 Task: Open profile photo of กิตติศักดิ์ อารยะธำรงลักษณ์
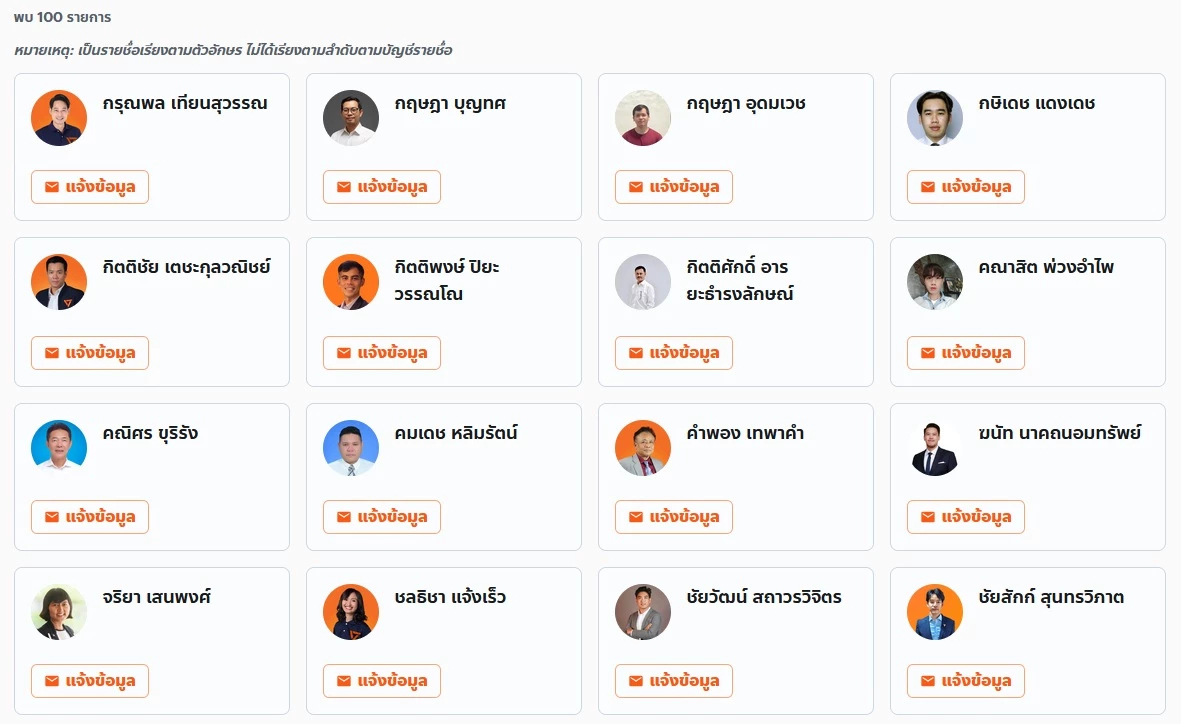point(643,282)
